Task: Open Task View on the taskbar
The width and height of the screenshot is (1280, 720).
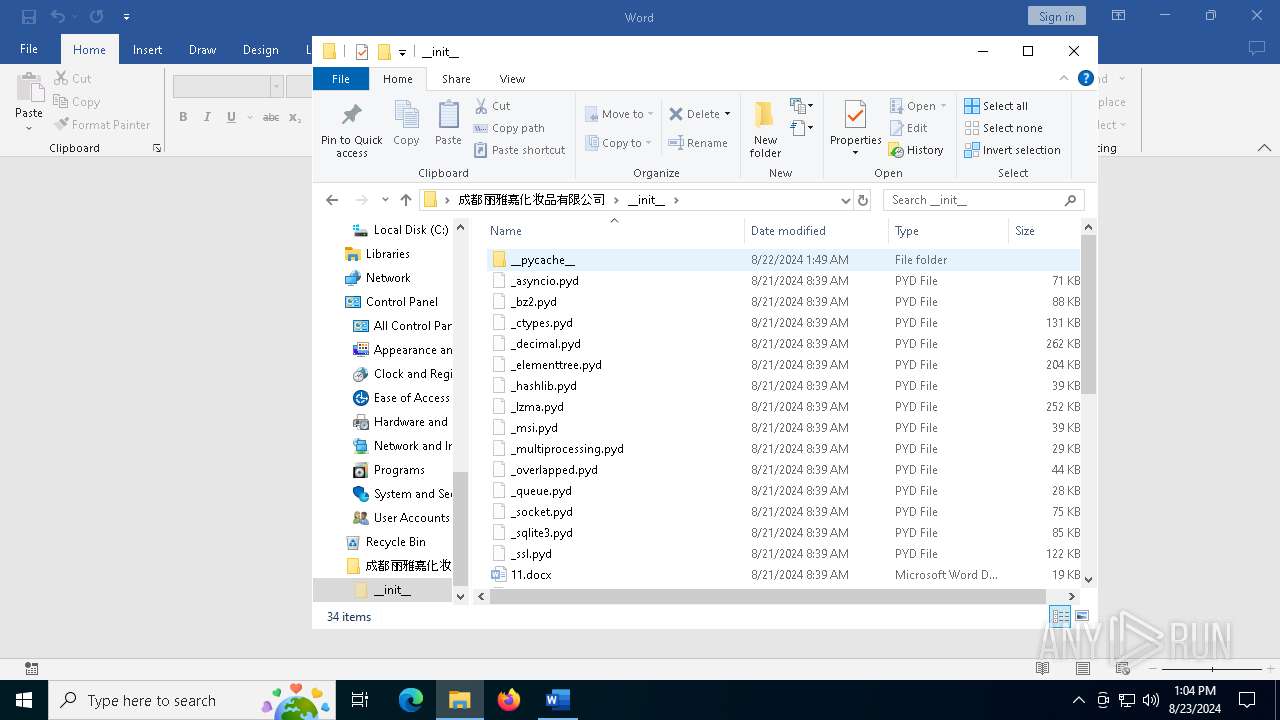Action: click(361, 700)
